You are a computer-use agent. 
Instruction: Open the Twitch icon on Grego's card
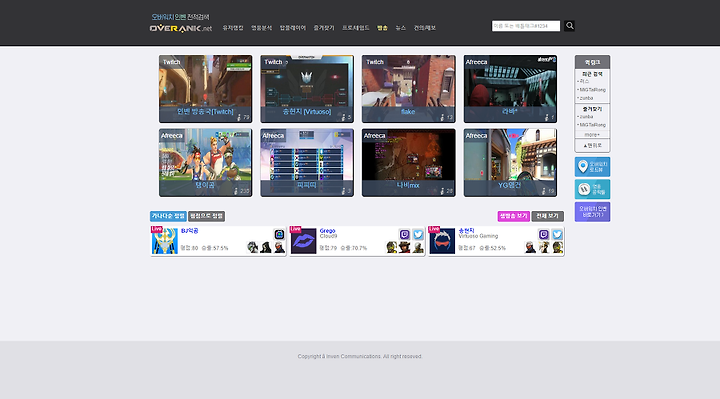[x=405, y=235]
